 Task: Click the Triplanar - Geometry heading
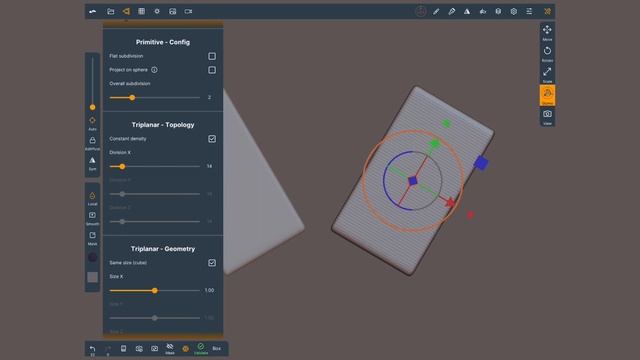[163, 249]
